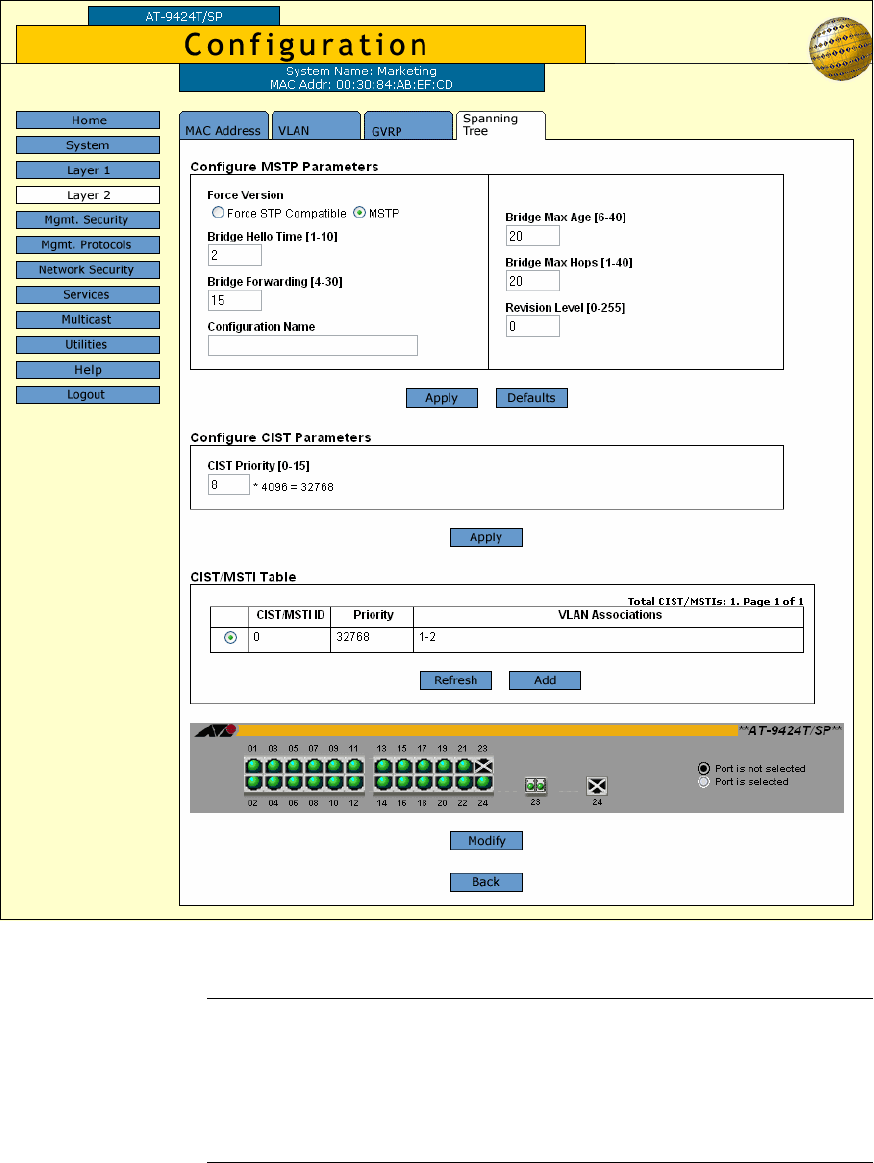The width and height of the screenshot is (874, 1163).
Task: Open the Help menu
Action: pos(88,370)
